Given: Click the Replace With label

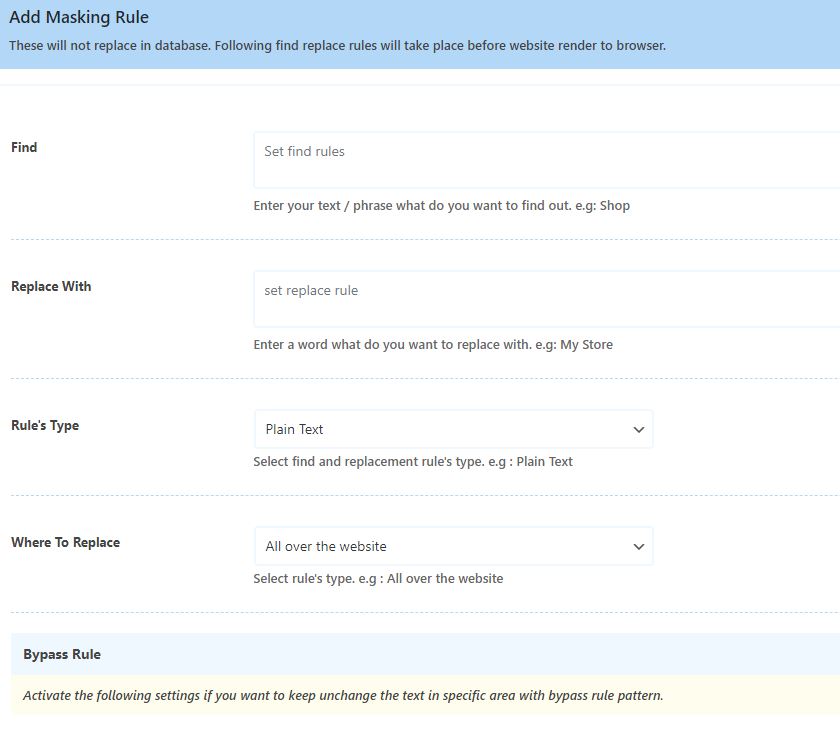Looking at the screenshot, I should pyautogui.click(x=51, y=287).
